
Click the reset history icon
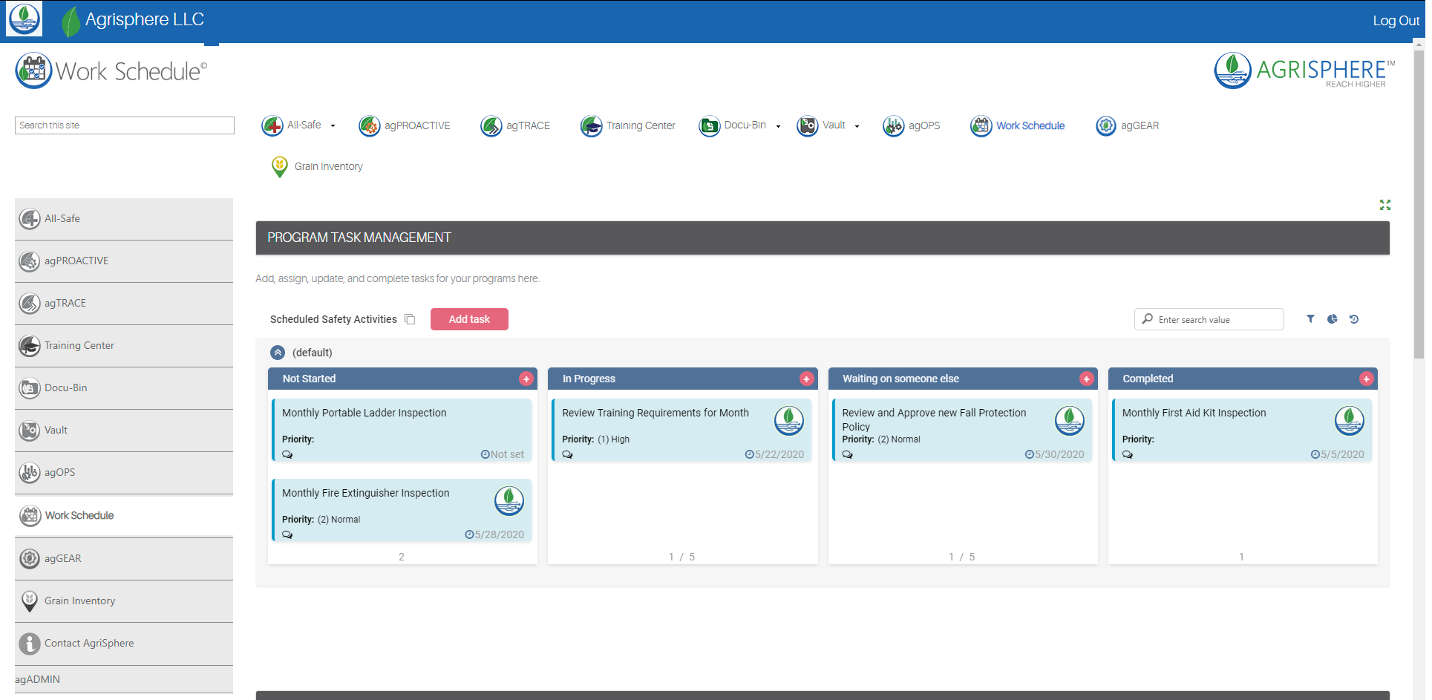pyautogui.click(x=1354, y=320)
